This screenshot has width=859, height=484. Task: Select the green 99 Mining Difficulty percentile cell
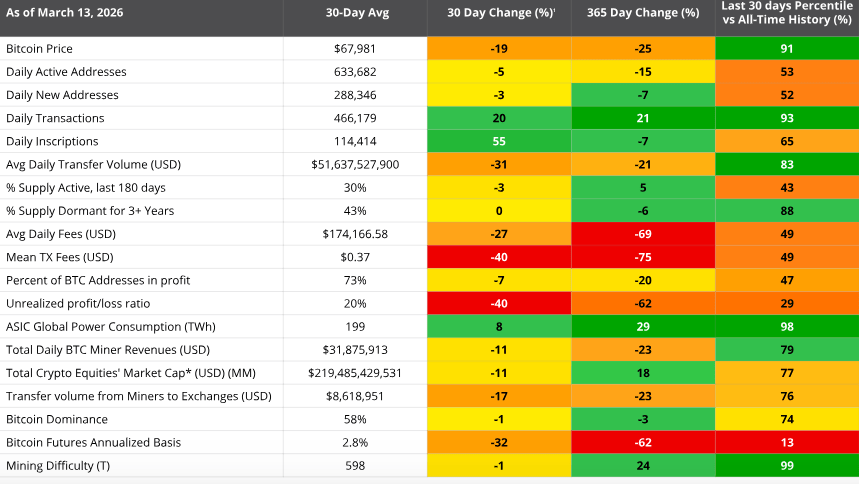[x=786, y=466]
